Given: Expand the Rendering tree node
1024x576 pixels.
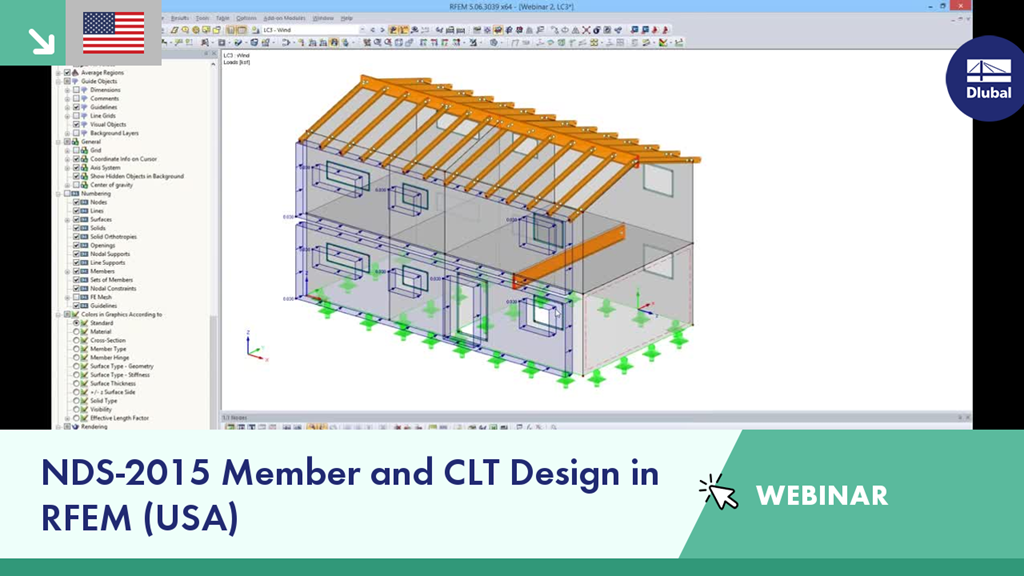Looking at the screenshot, I should (x=59, y=426).
